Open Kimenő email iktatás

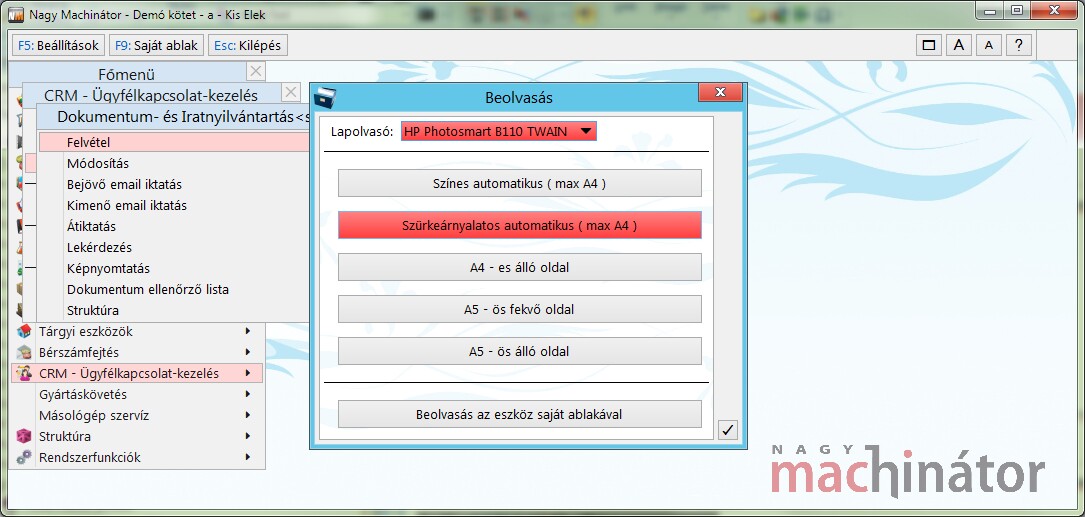click(174, 206)
